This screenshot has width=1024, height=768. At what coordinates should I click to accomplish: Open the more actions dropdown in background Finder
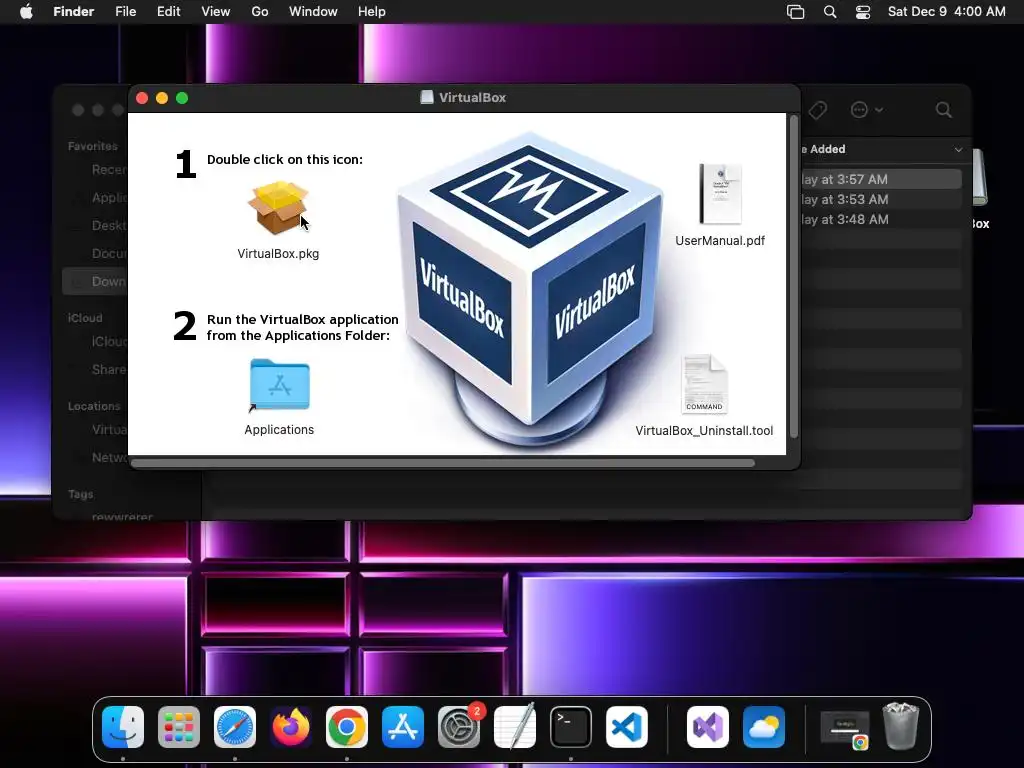[x=867, y=110]
